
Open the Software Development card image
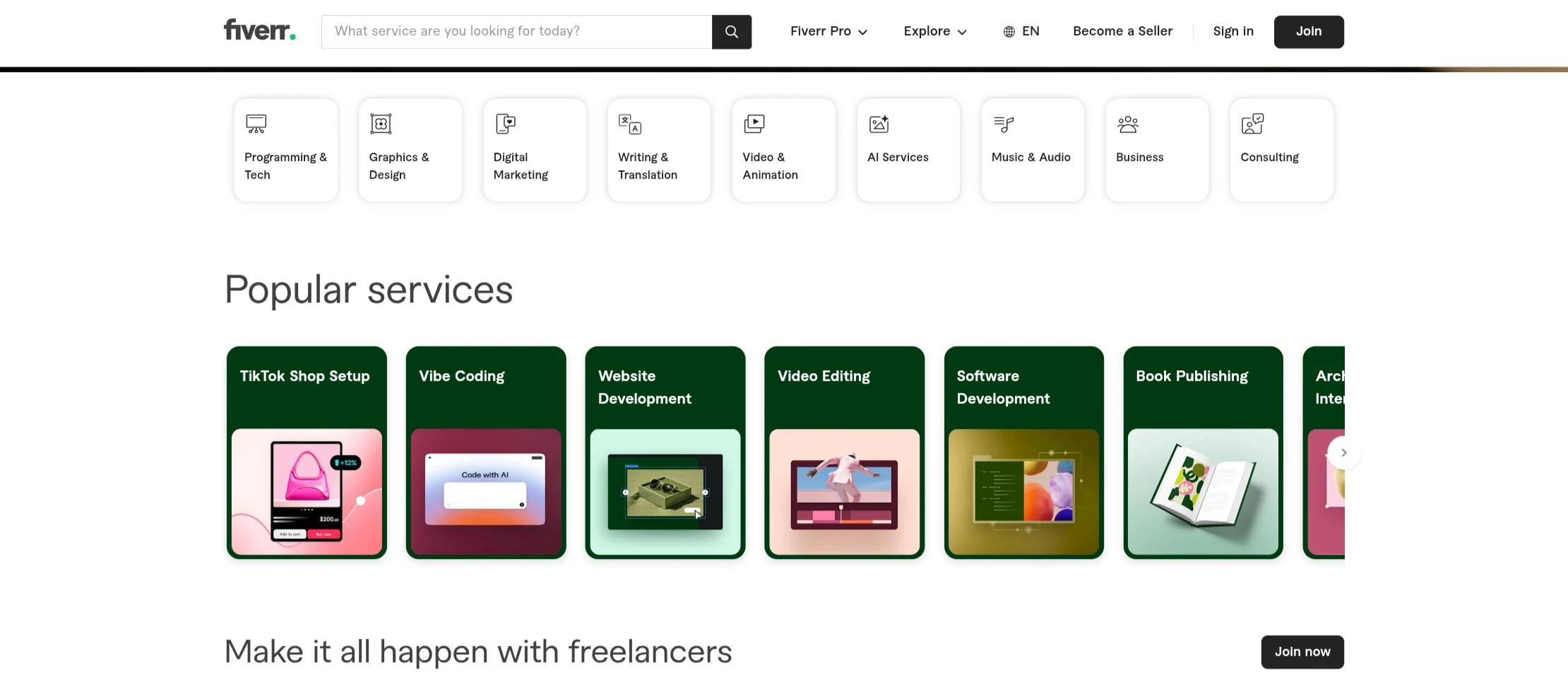tap(1024, 492)
